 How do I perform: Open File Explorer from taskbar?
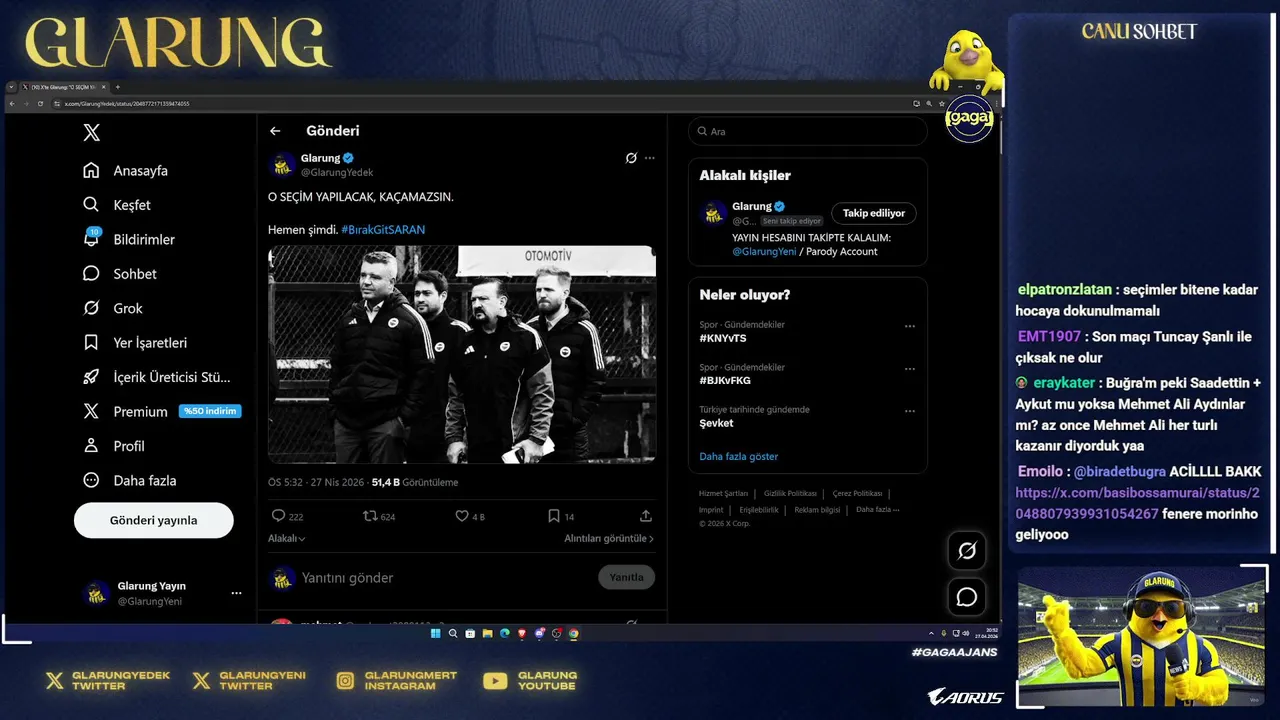(487, 633)
